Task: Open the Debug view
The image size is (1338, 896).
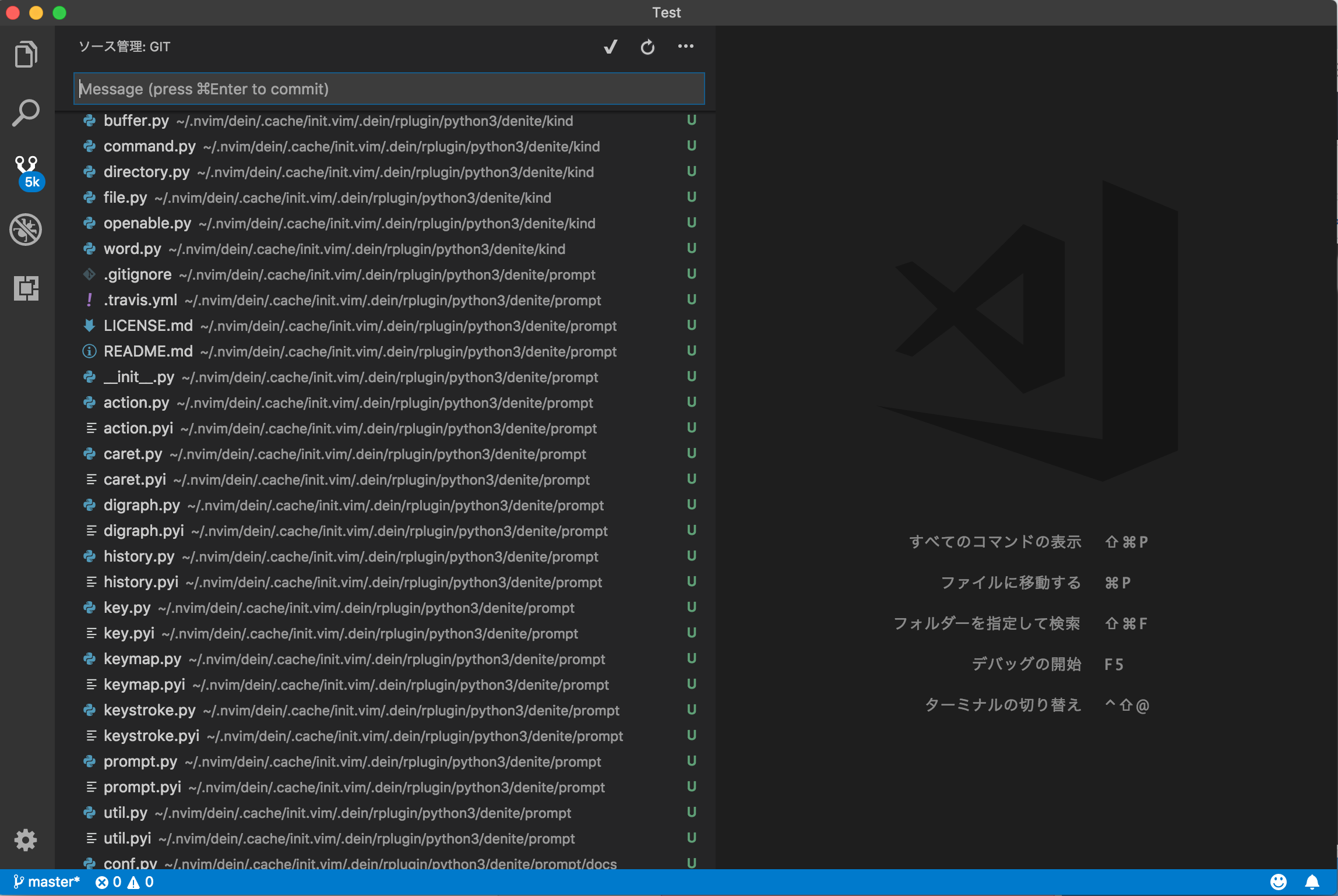Action: pyautogui.click(x=26, y=229)
